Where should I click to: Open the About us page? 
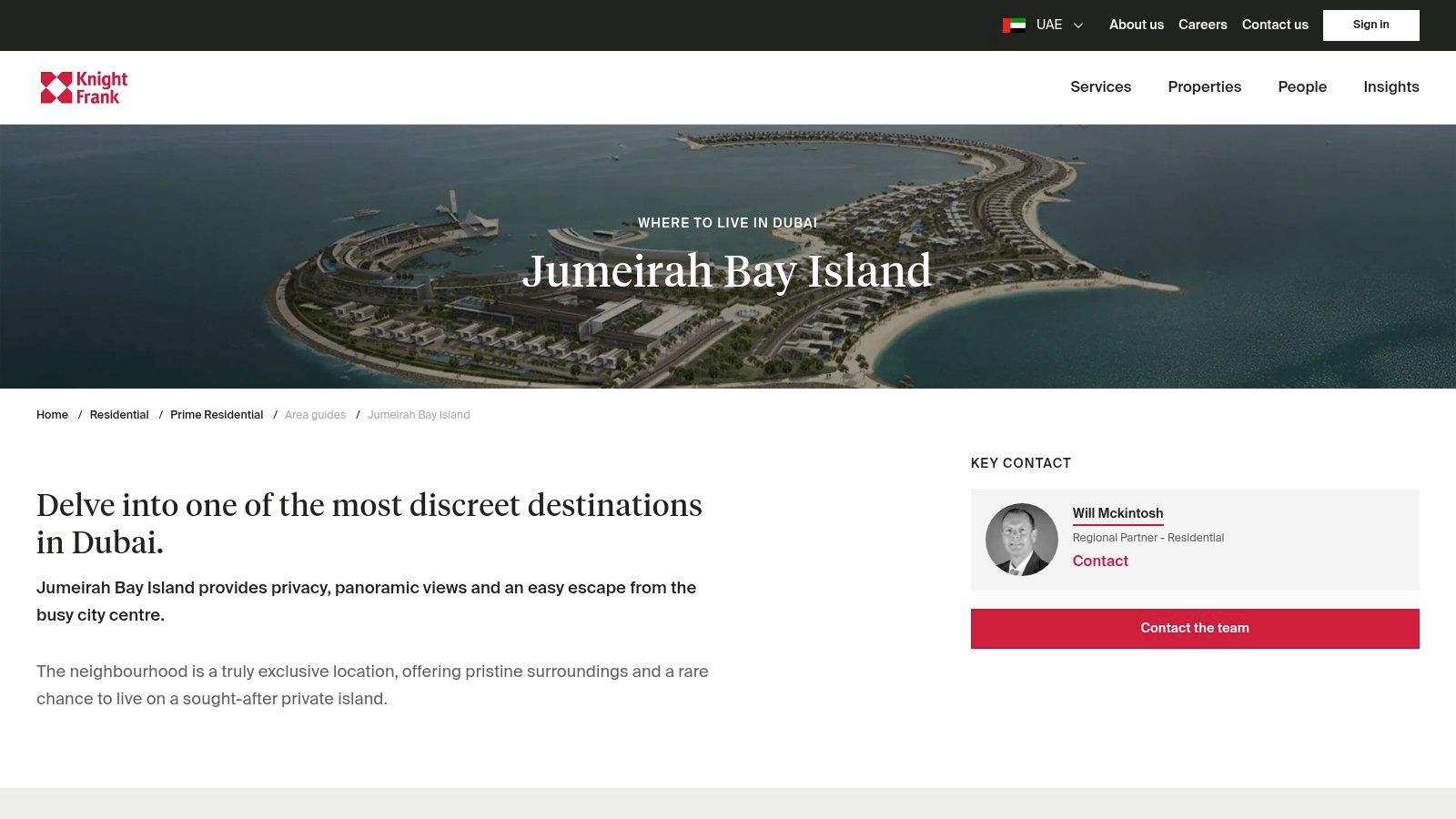pyautogui.click(x=1136, y=25)
